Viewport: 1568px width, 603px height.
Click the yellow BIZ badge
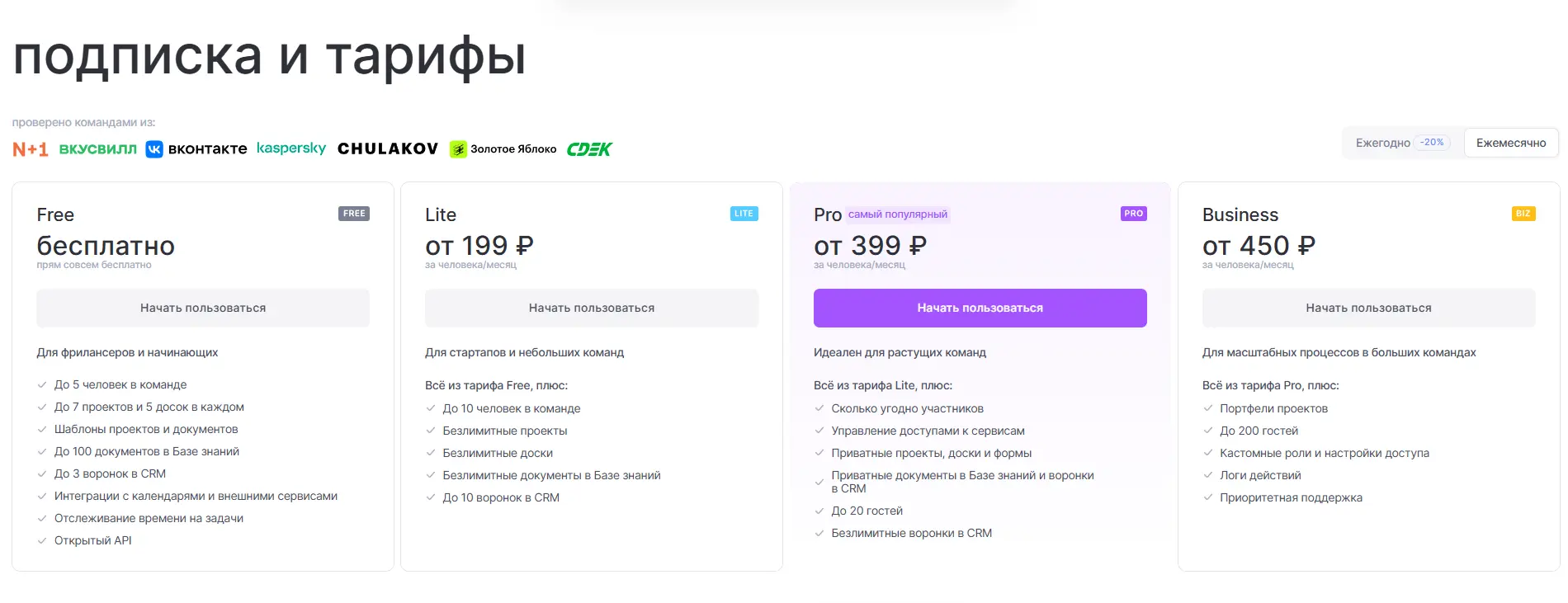click(1523, 214)
